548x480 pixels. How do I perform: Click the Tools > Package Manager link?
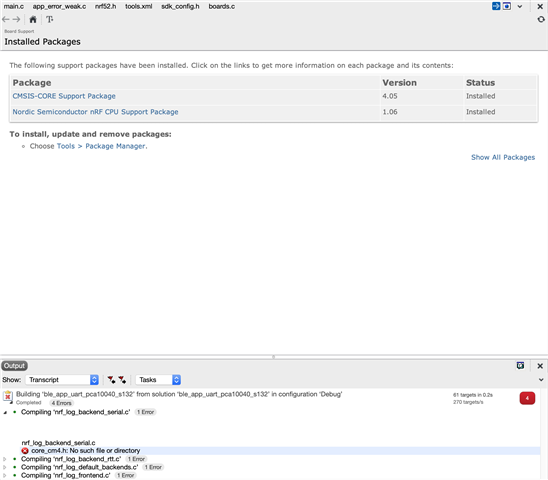click(102, 146)
